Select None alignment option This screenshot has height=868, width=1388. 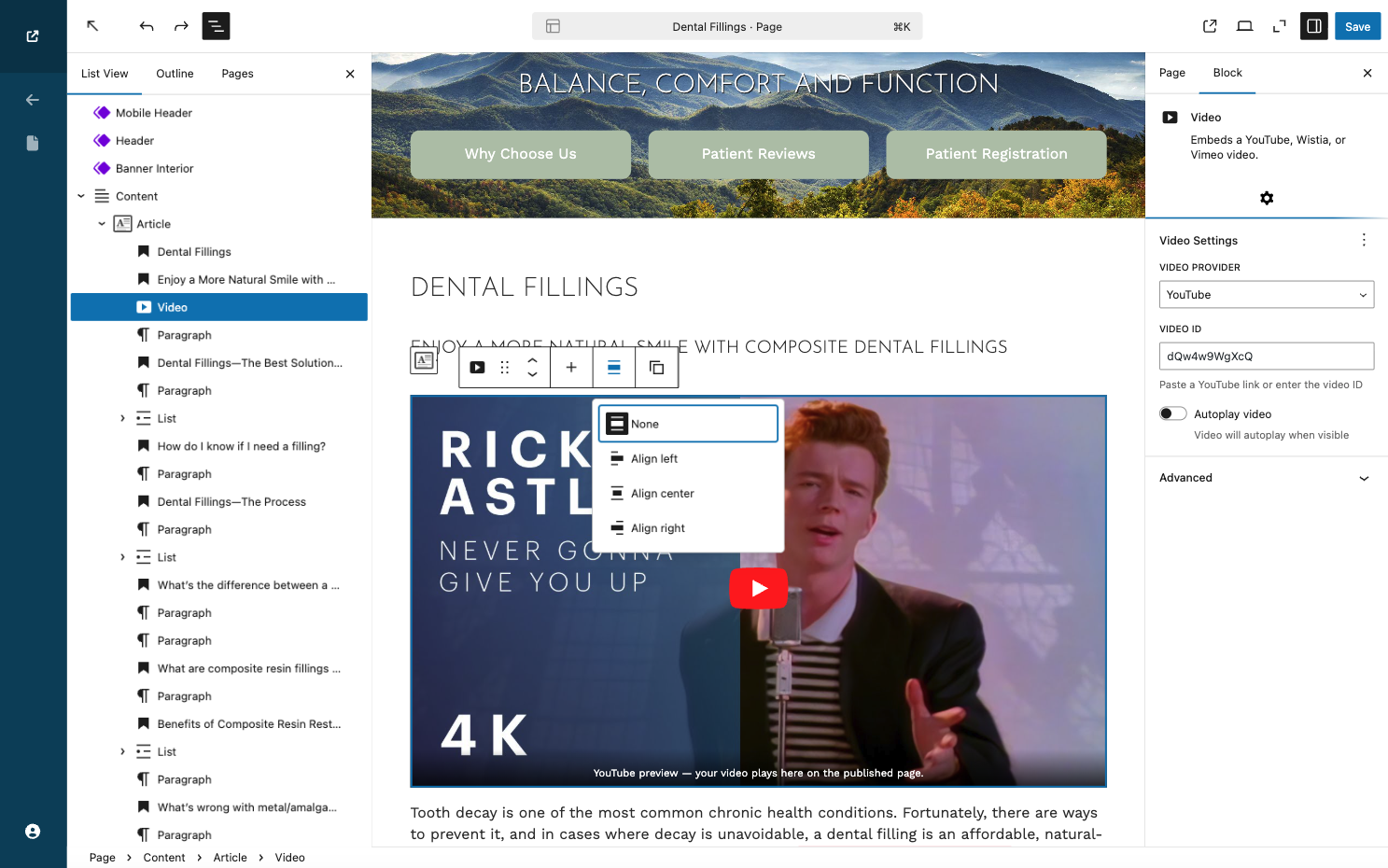point(688,424)
